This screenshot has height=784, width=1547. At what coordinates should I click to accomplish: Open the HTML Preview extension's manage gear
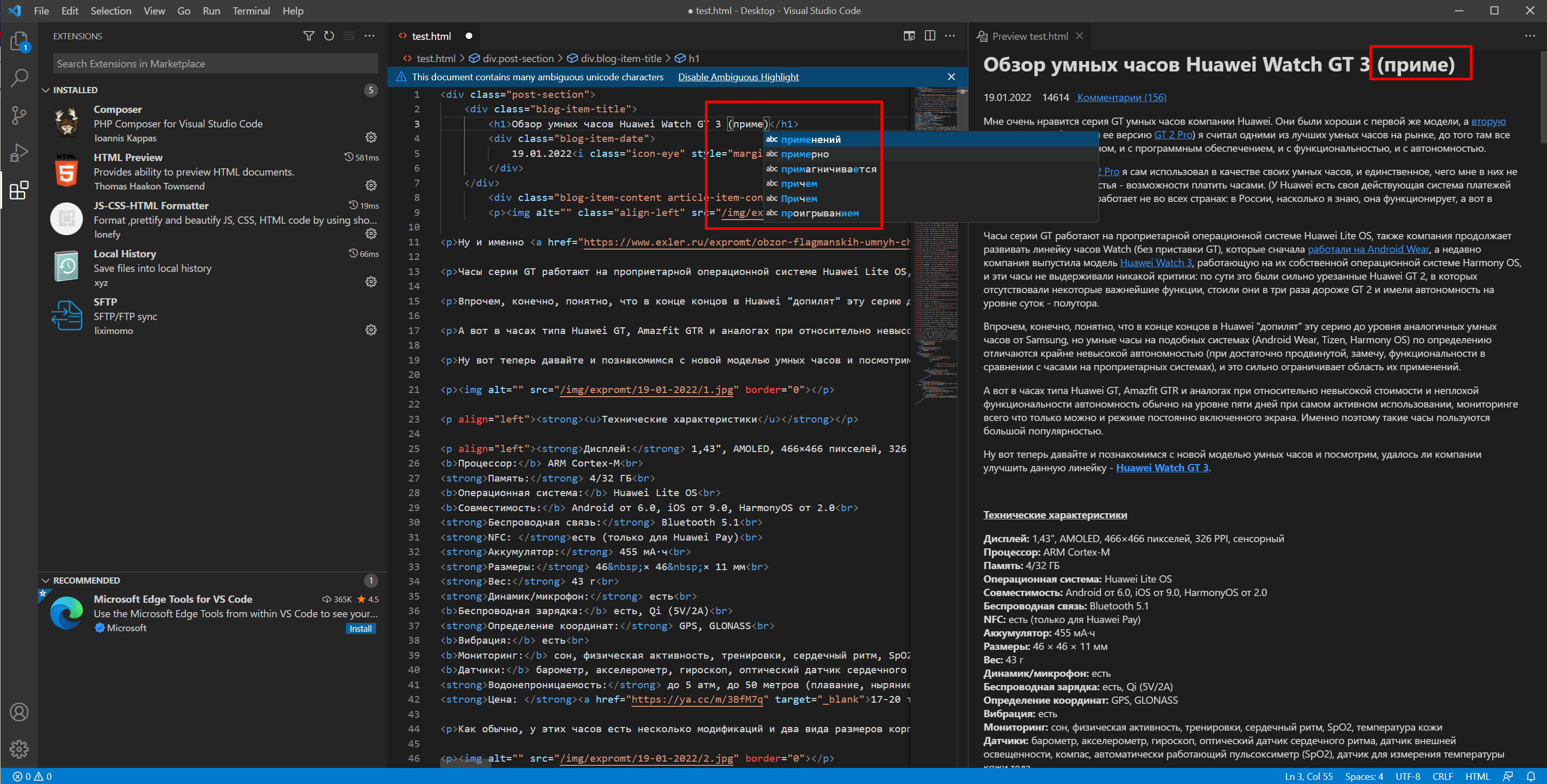pos(371,185)
